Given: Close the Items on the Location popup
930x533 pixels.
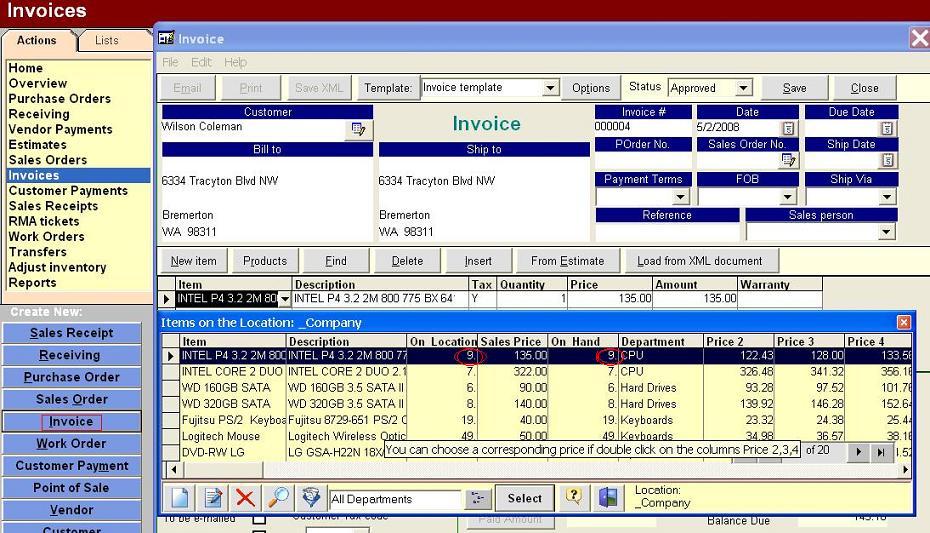Looking at the screenshot, I should pos(903,322).
